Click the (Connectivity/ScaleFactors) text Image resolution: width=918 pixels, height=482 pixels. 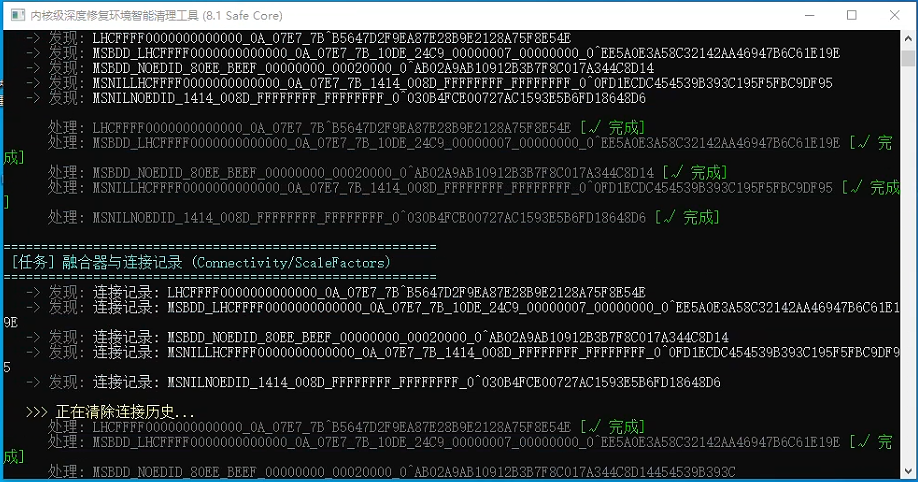(x=290, y=262)
